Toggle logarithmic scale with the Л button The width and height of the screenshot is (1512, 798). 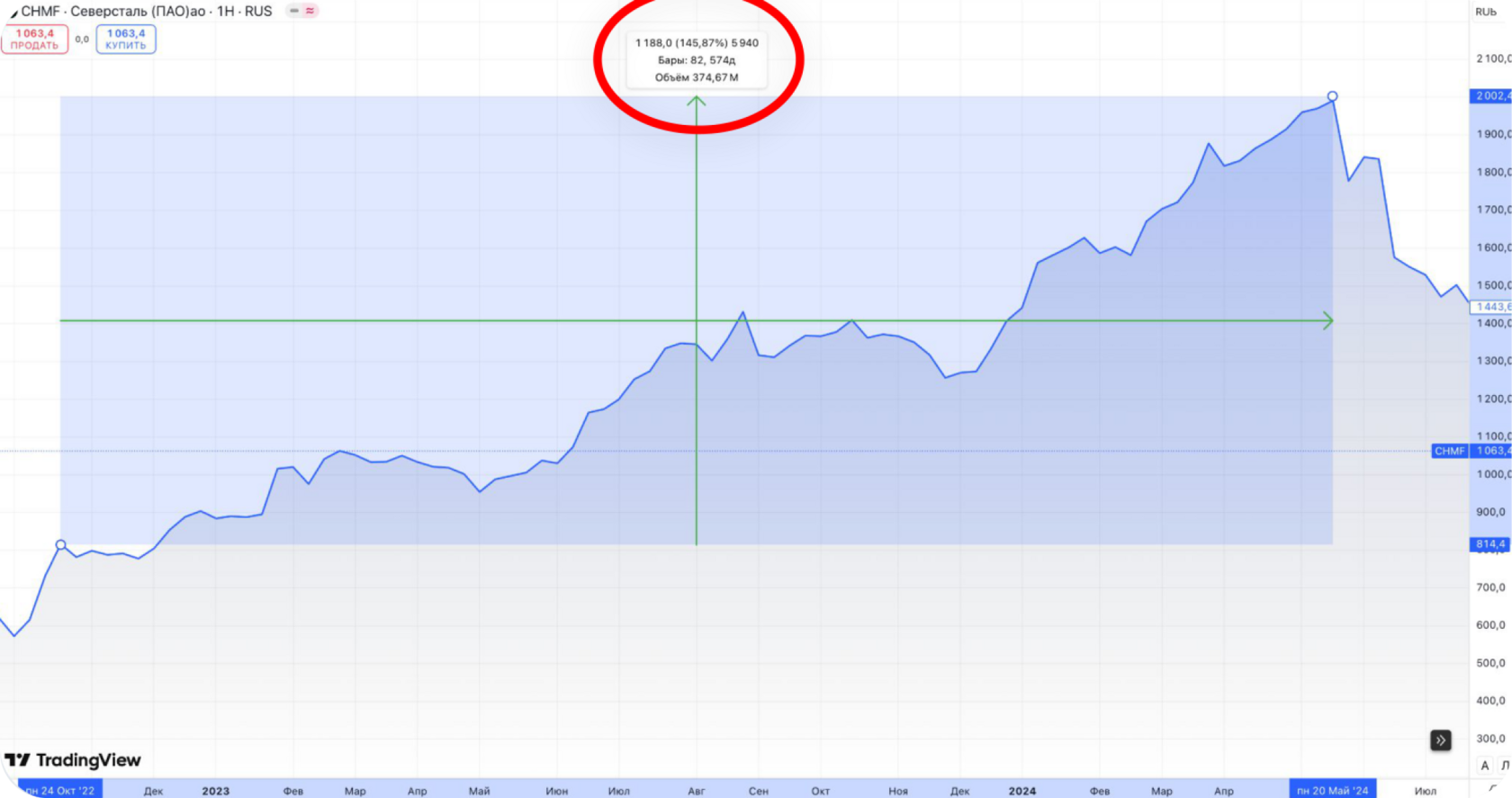coord(1505,766)
